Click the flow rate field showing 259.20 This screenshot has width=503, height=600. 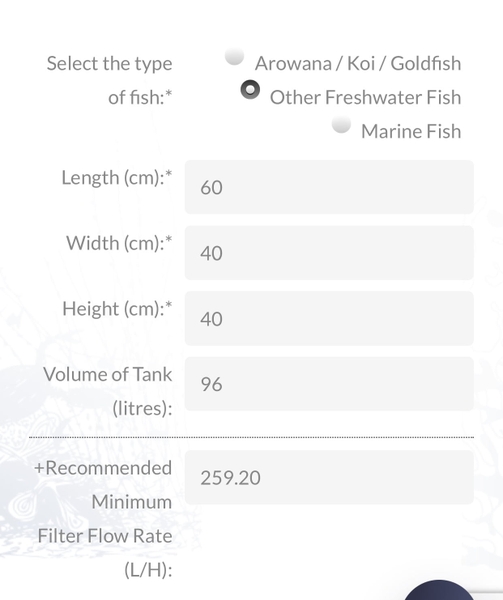tap(329, 478)
